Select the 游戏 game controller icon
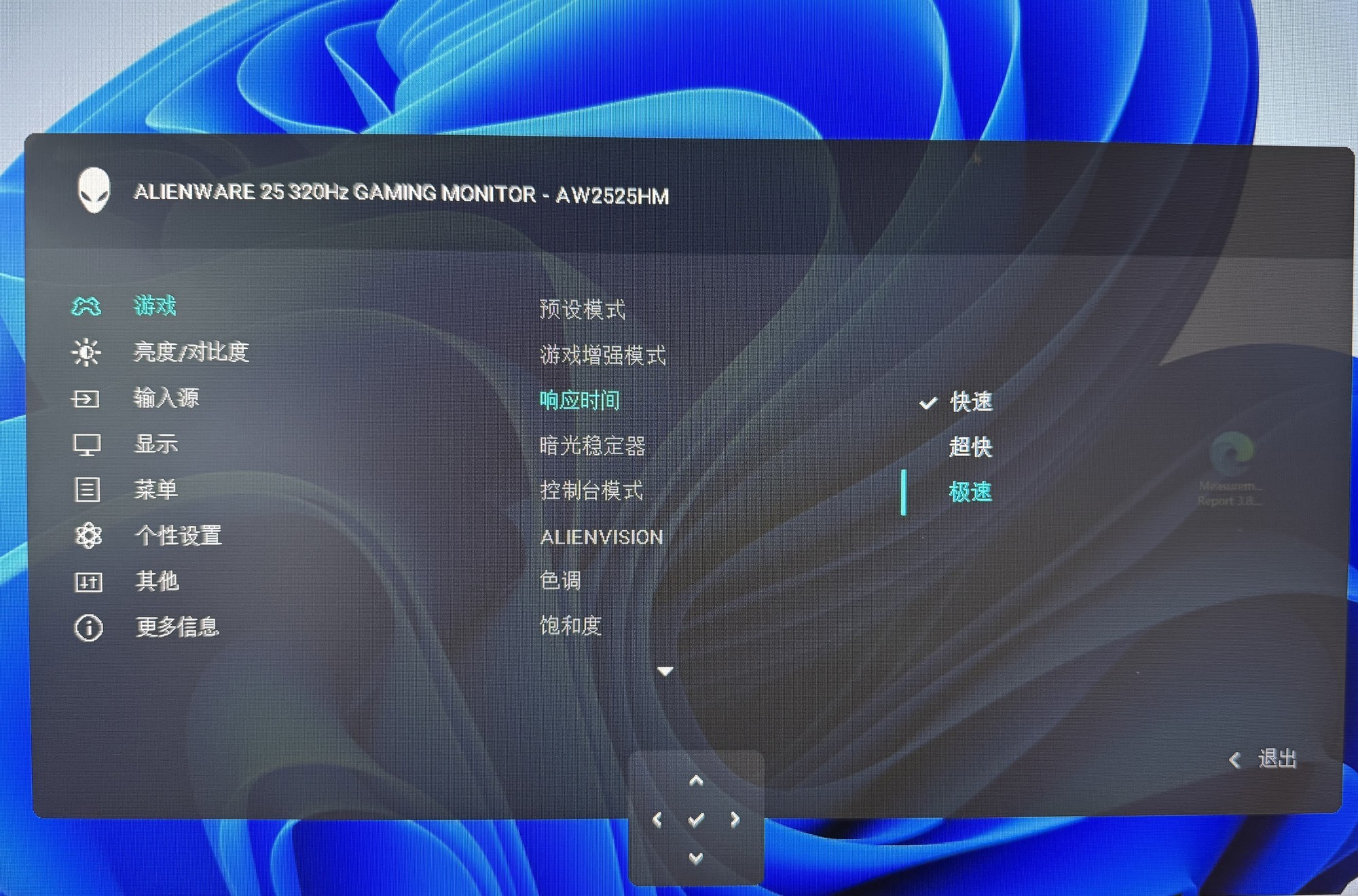Image resolution: width=1358 pixels, height=896 pixels. pos(87,307)
